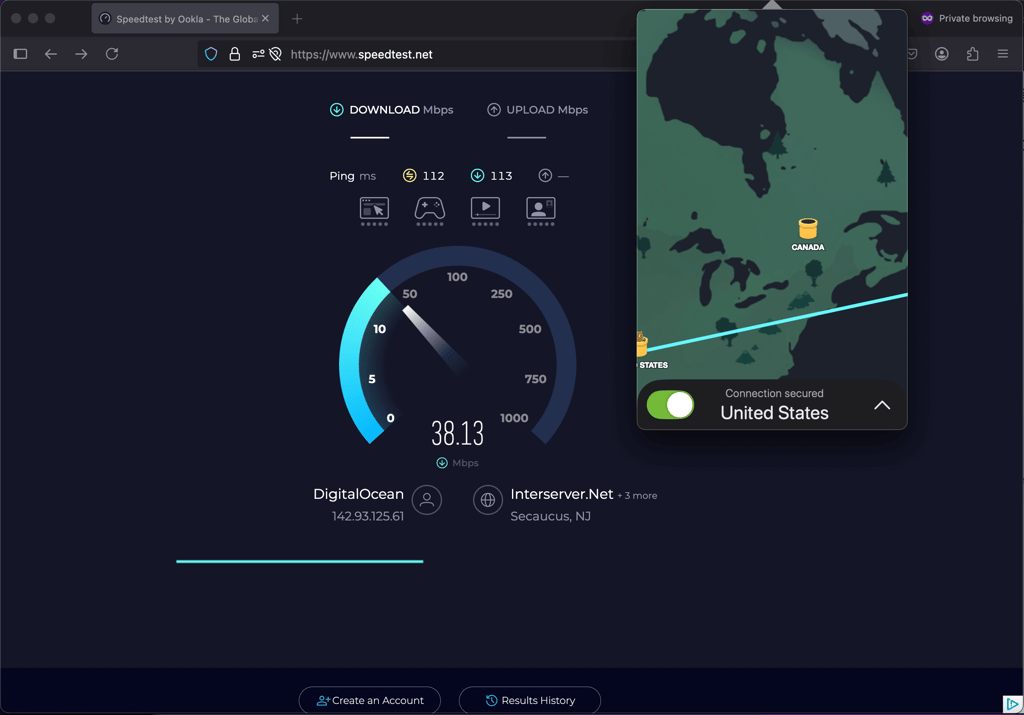Click the test progress bar
Image resolution: width=1024 pixels, height=715 pixels.
[x=300, y=561]
